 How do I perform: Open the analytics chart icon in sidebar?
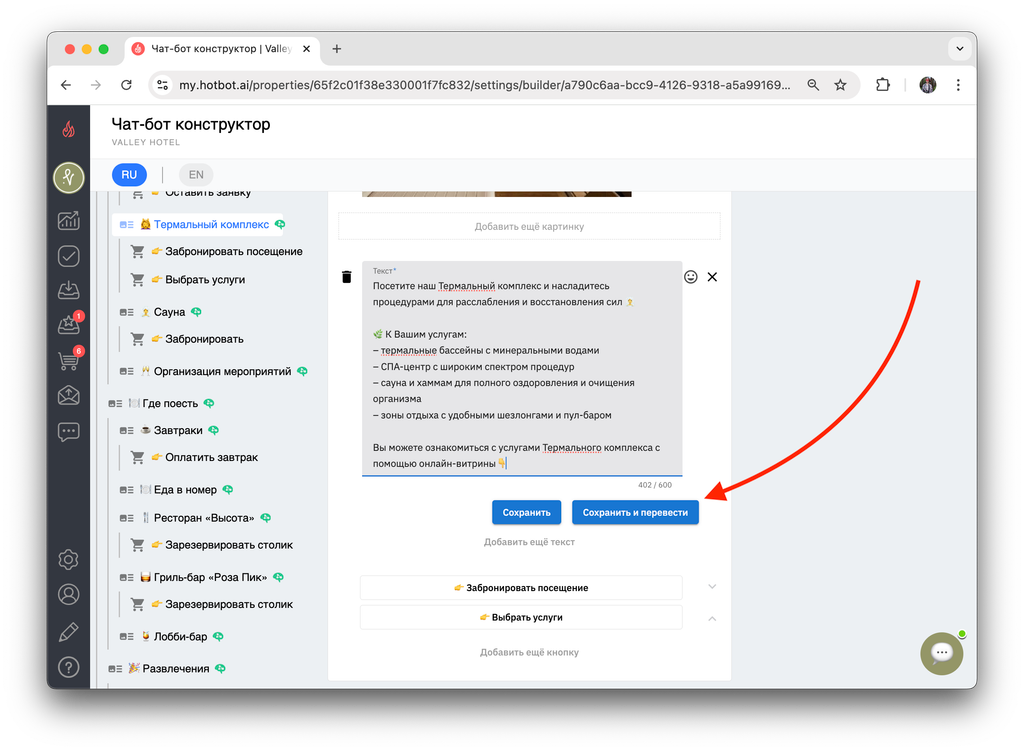coord(69,221)
